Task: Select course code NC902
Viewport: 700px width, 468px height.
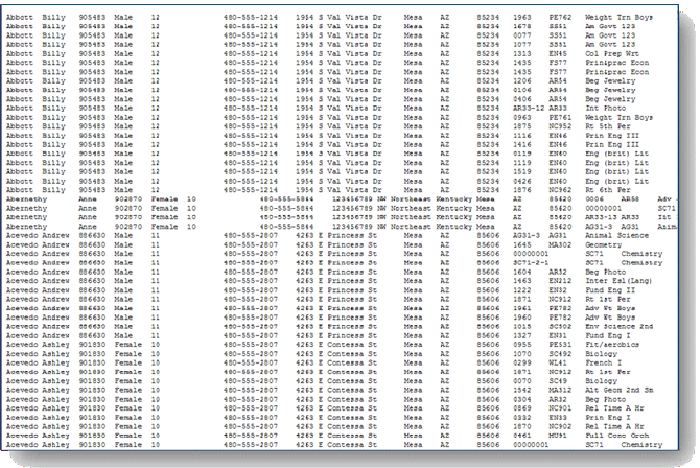Action: 560,426
